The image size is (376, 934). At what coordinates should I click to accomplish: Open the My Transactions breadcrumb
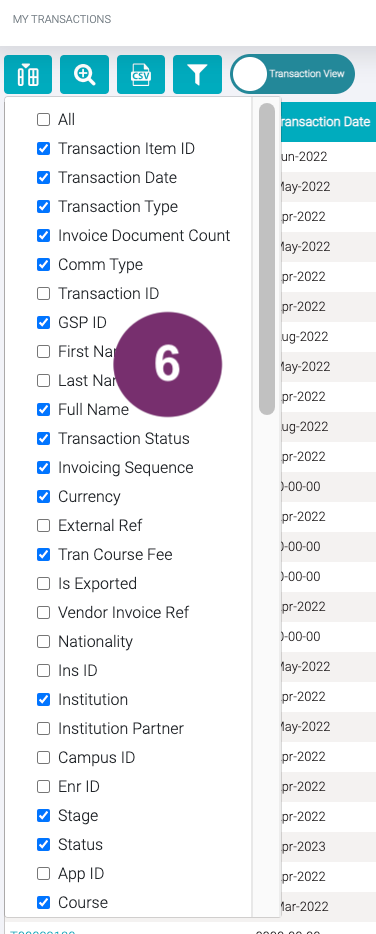(62, 19)
